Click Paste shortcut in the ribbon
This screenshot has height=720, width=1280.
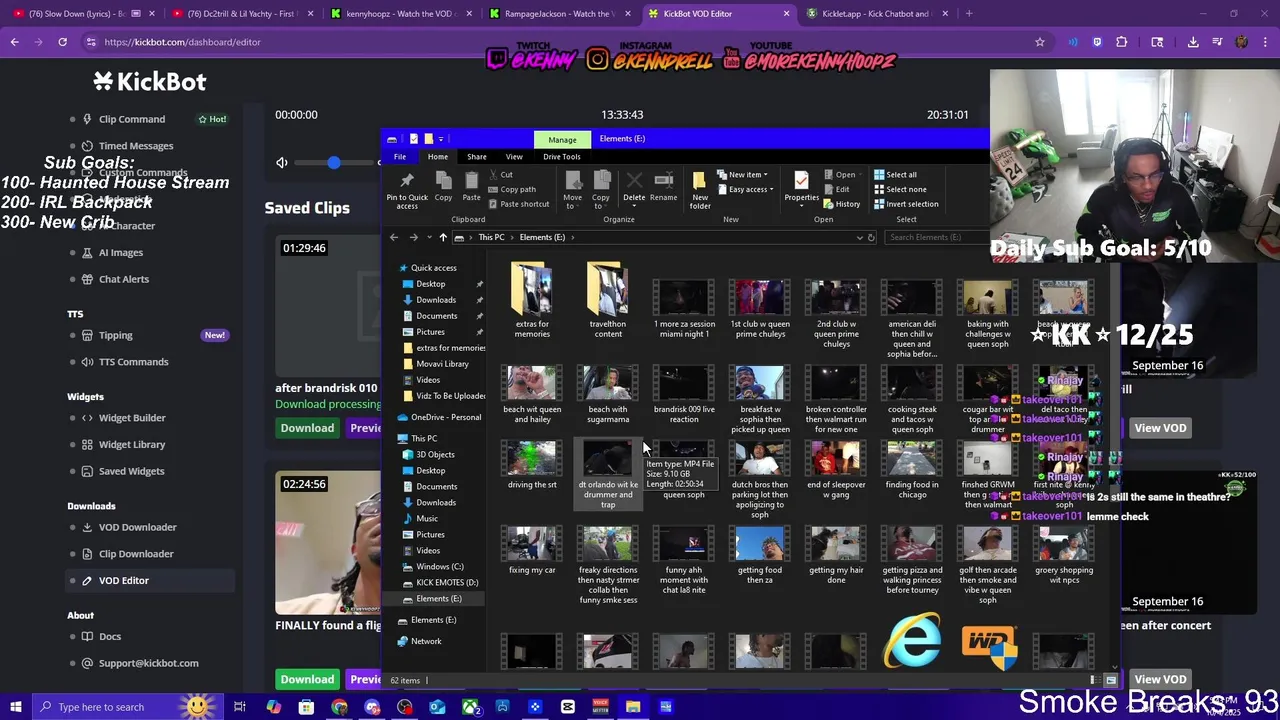click(518, 204)
